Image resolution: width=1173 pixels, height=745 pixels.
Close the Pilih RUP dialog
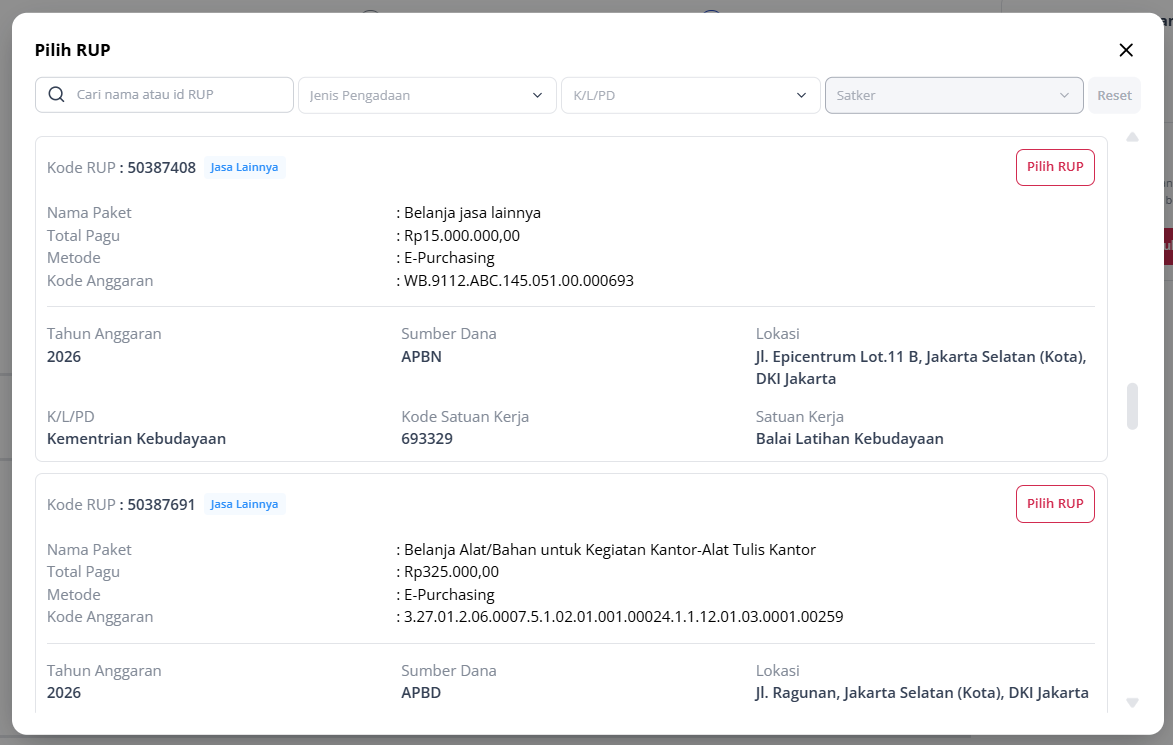1126,50
